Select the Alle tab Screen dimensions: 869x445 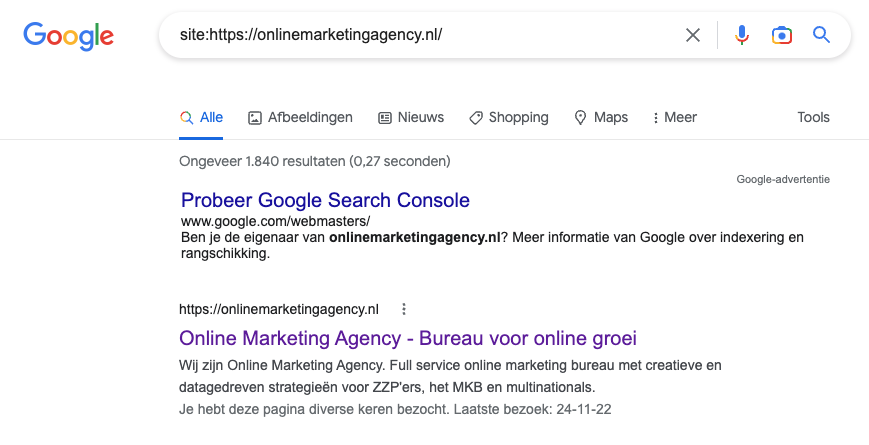click(x=201, y=117)
